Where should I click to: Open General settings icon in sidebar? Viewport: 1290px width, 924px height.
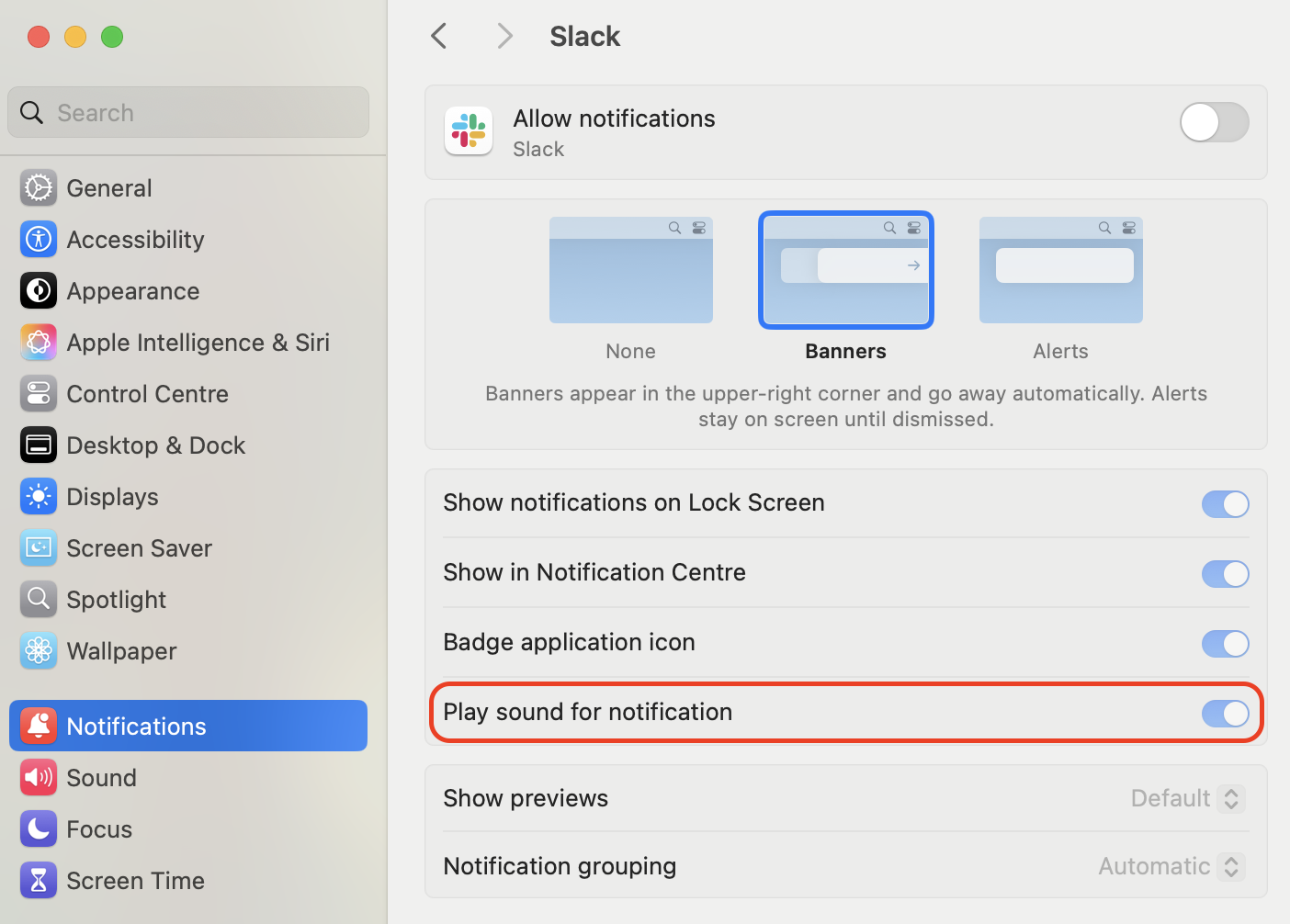(39, 188)
